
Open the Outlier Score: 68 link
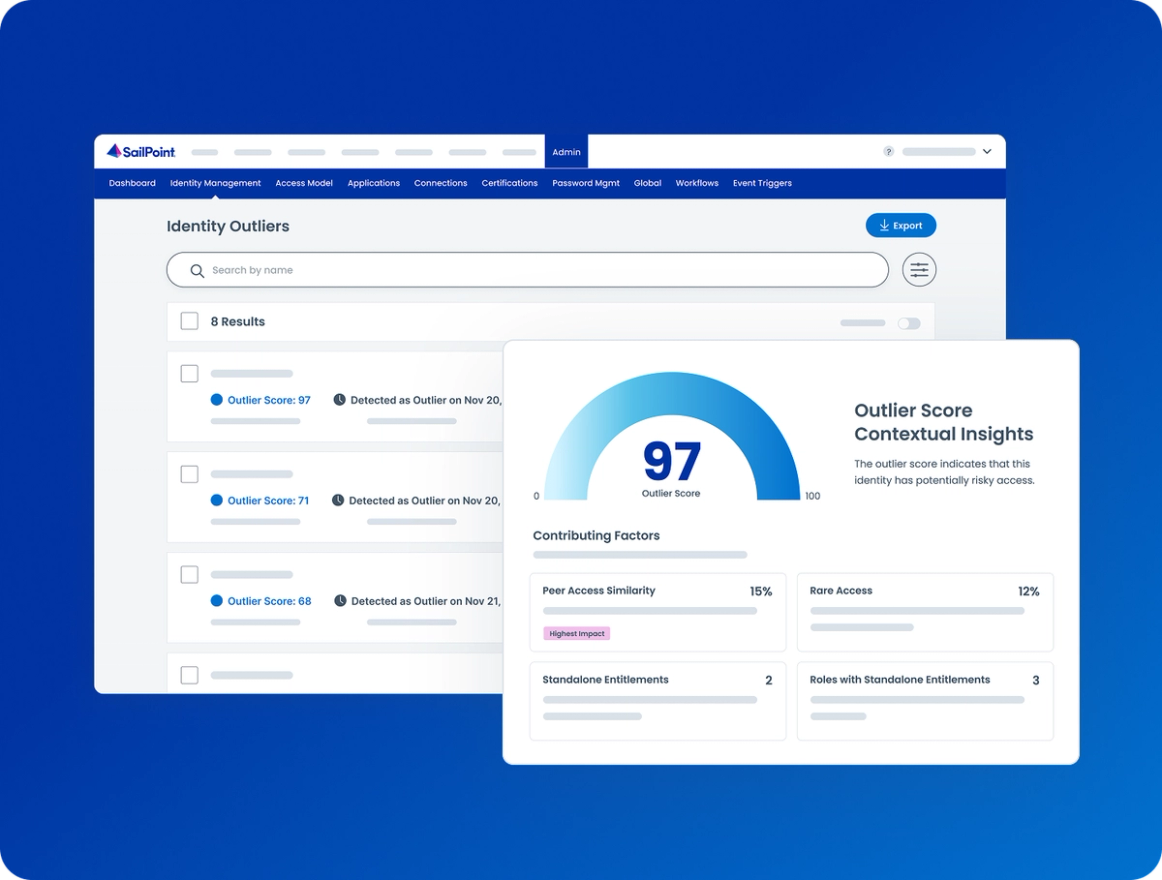coord(269,601)
